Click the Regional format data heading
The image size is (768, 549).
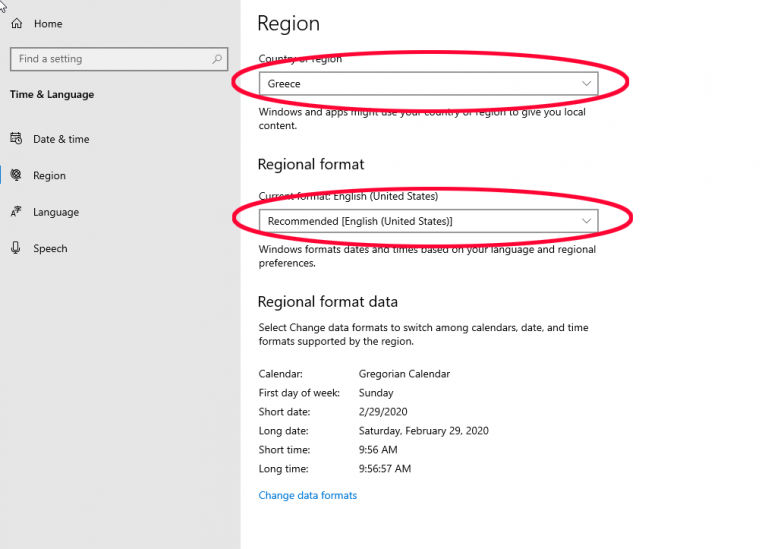[327, 302]
